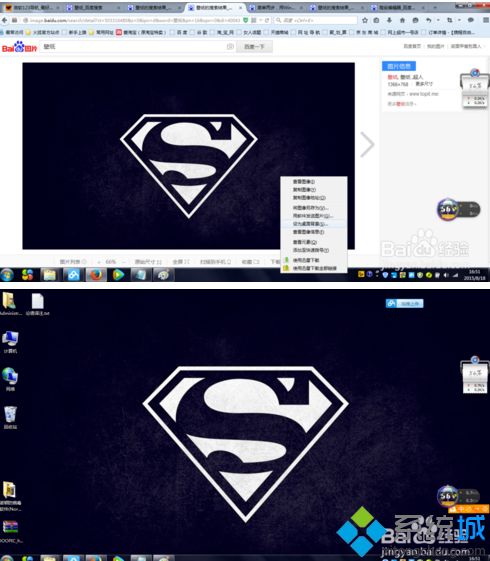Image resolution: width=490 pixels, height=561 pixels.
Task: Click the Network desktop icon
Action: 10,379
